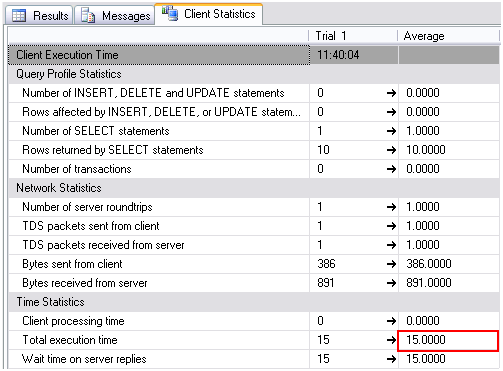Click the Total execution time average value
This screenshot has width=503, height=371.
click(448, 340)
